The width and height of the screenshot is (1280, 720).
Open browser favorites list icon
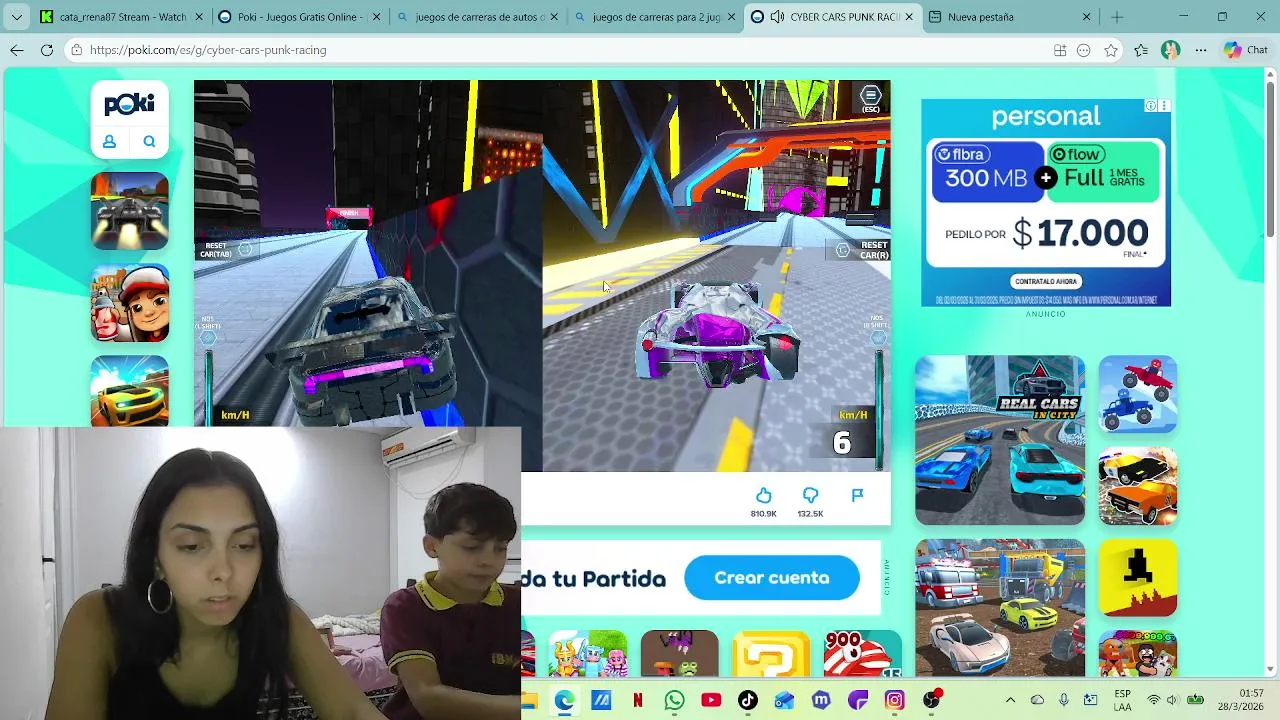pyautogui.click(x=1141, y=50)
